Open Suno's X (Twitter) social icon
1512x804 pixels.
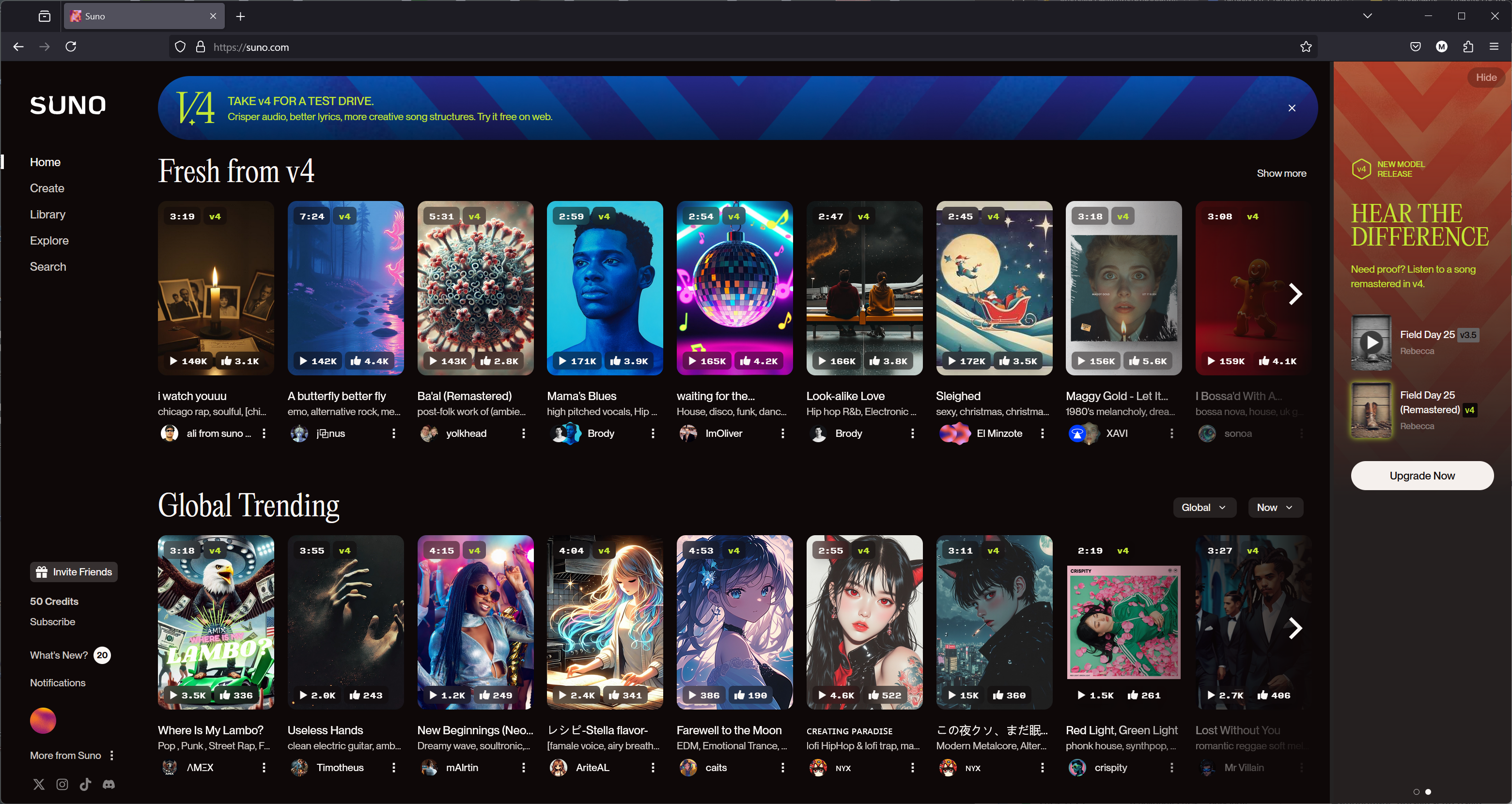(39, 784)
